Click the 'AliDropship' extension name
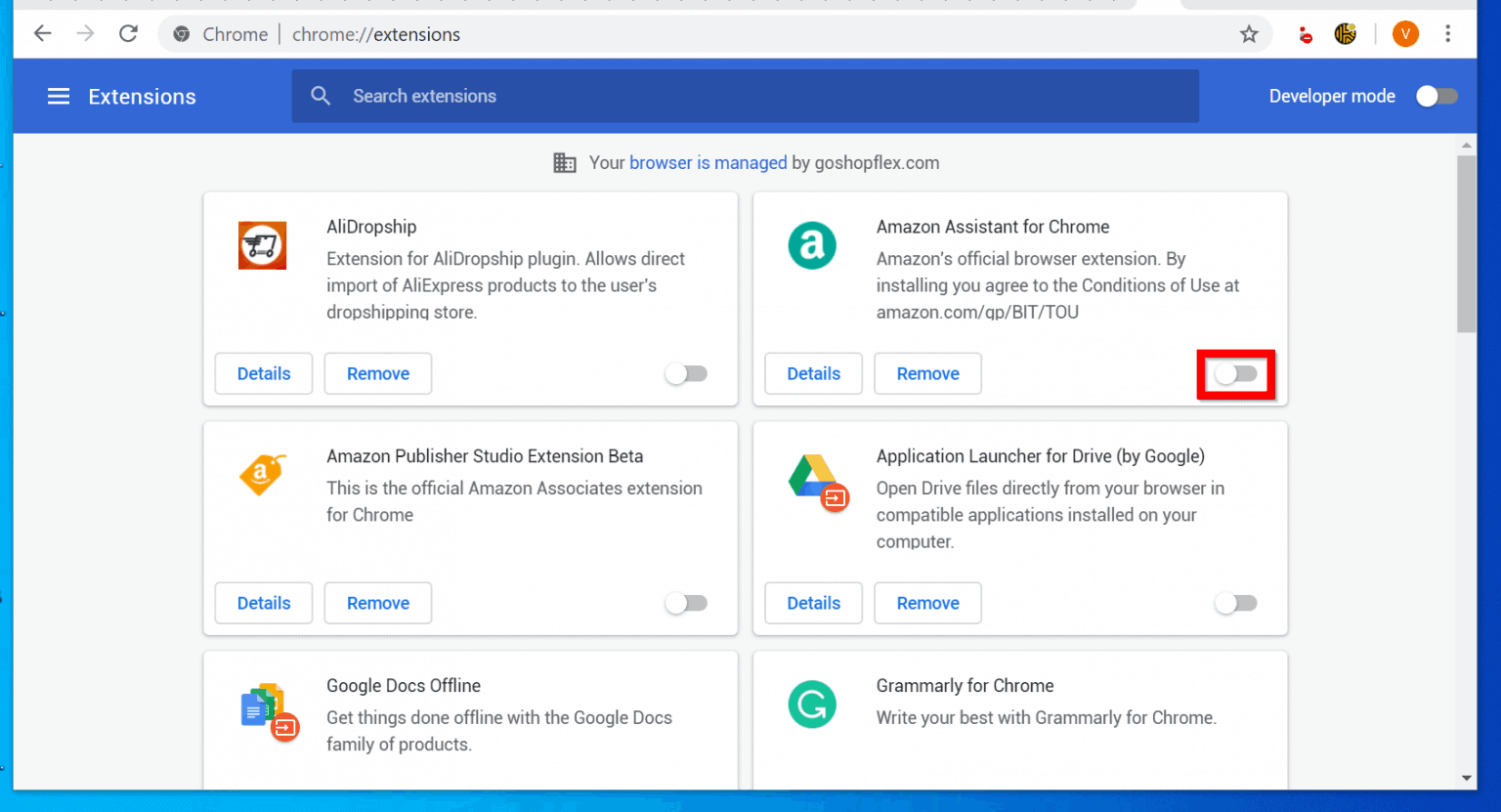 pyautogui.click(x=371, y=227)
